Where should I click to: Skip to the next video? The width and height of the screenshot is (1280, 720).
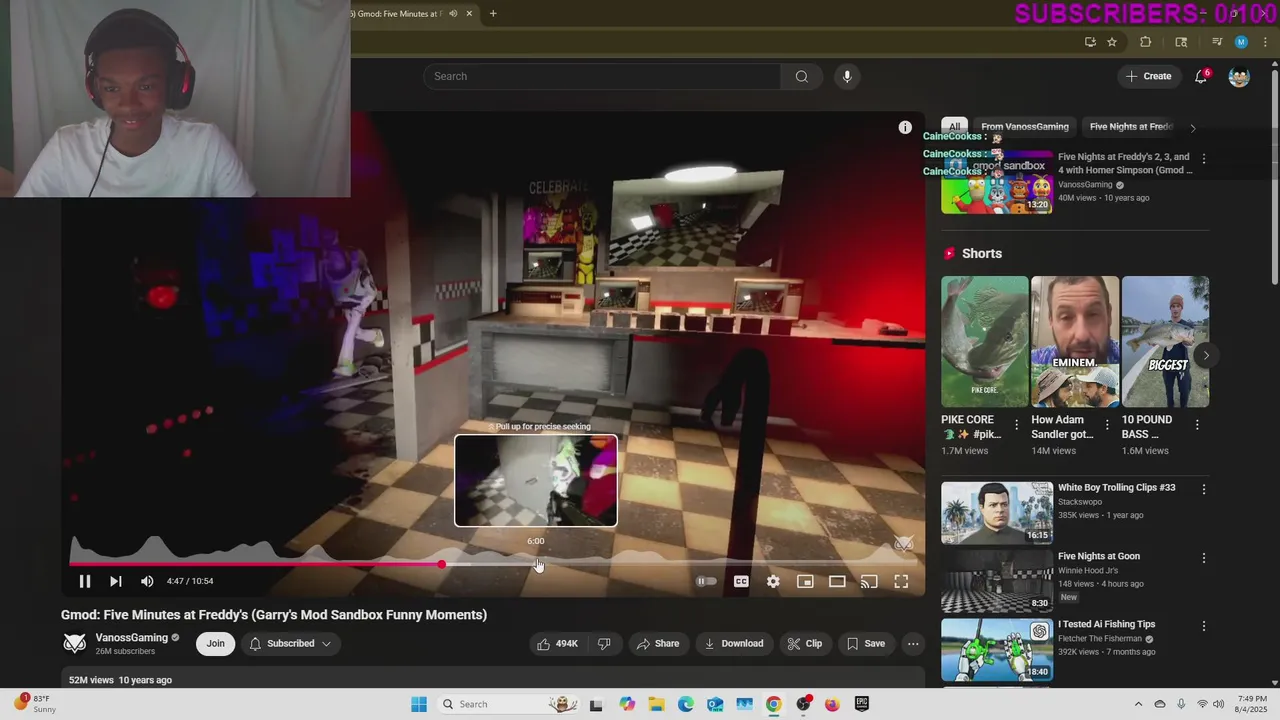tap(116, 581)
